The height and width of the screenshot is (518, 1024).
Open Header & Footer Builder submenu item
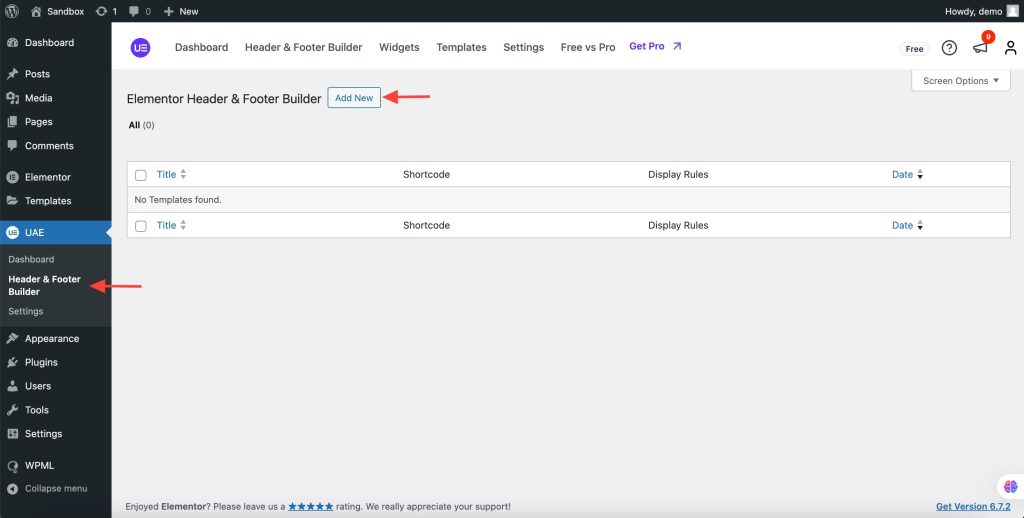click(44, 285)
